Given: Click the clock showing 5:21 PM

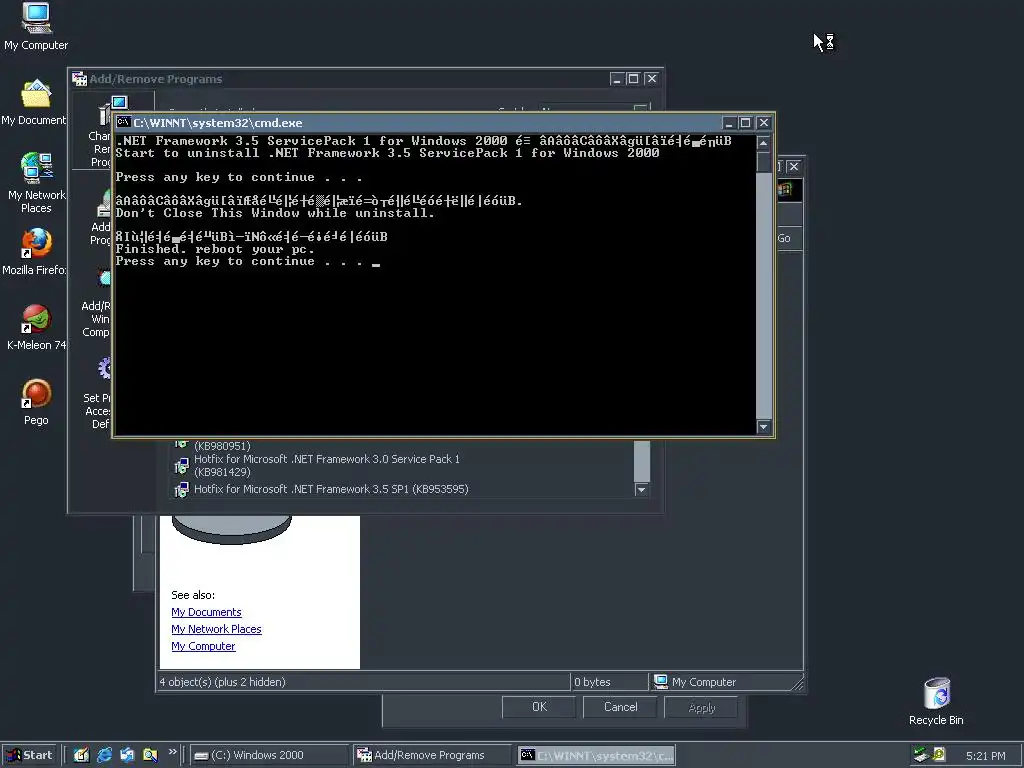Looking at the screenshot, I should point(985,756).
